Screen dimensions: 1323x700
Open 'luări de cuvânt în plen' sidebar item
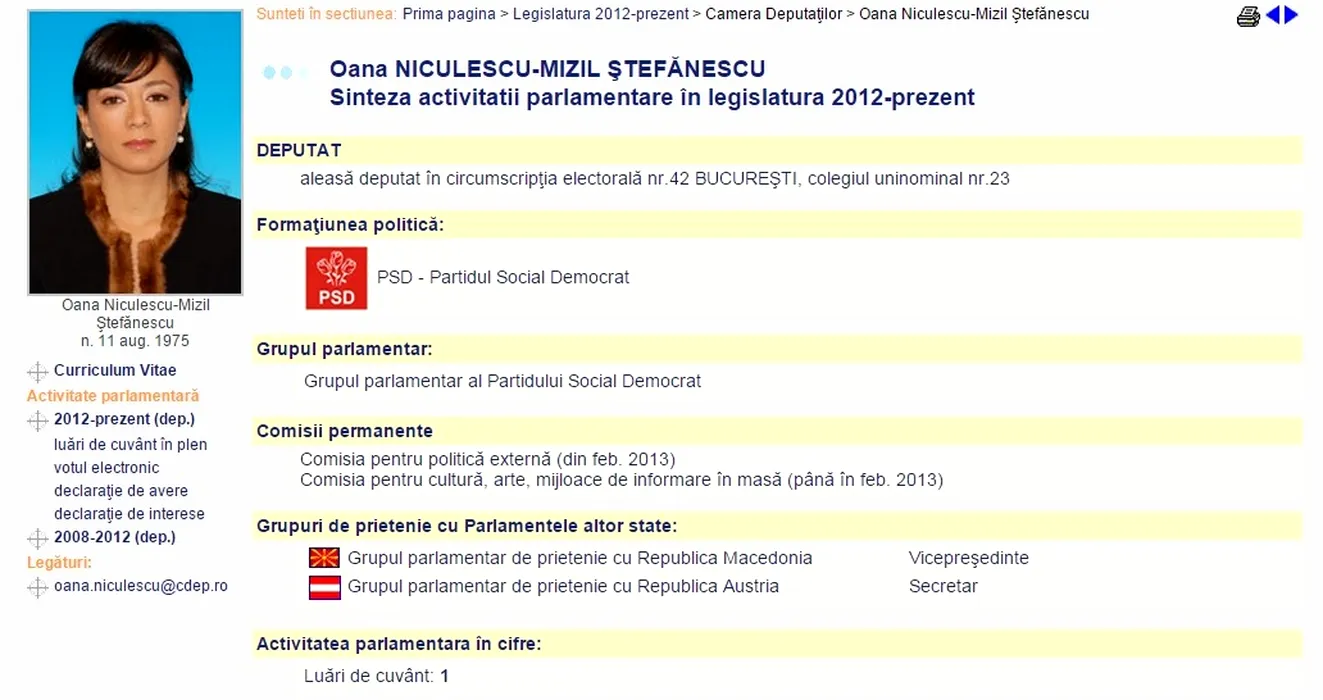pyautogui.click(x=130, y=444)
